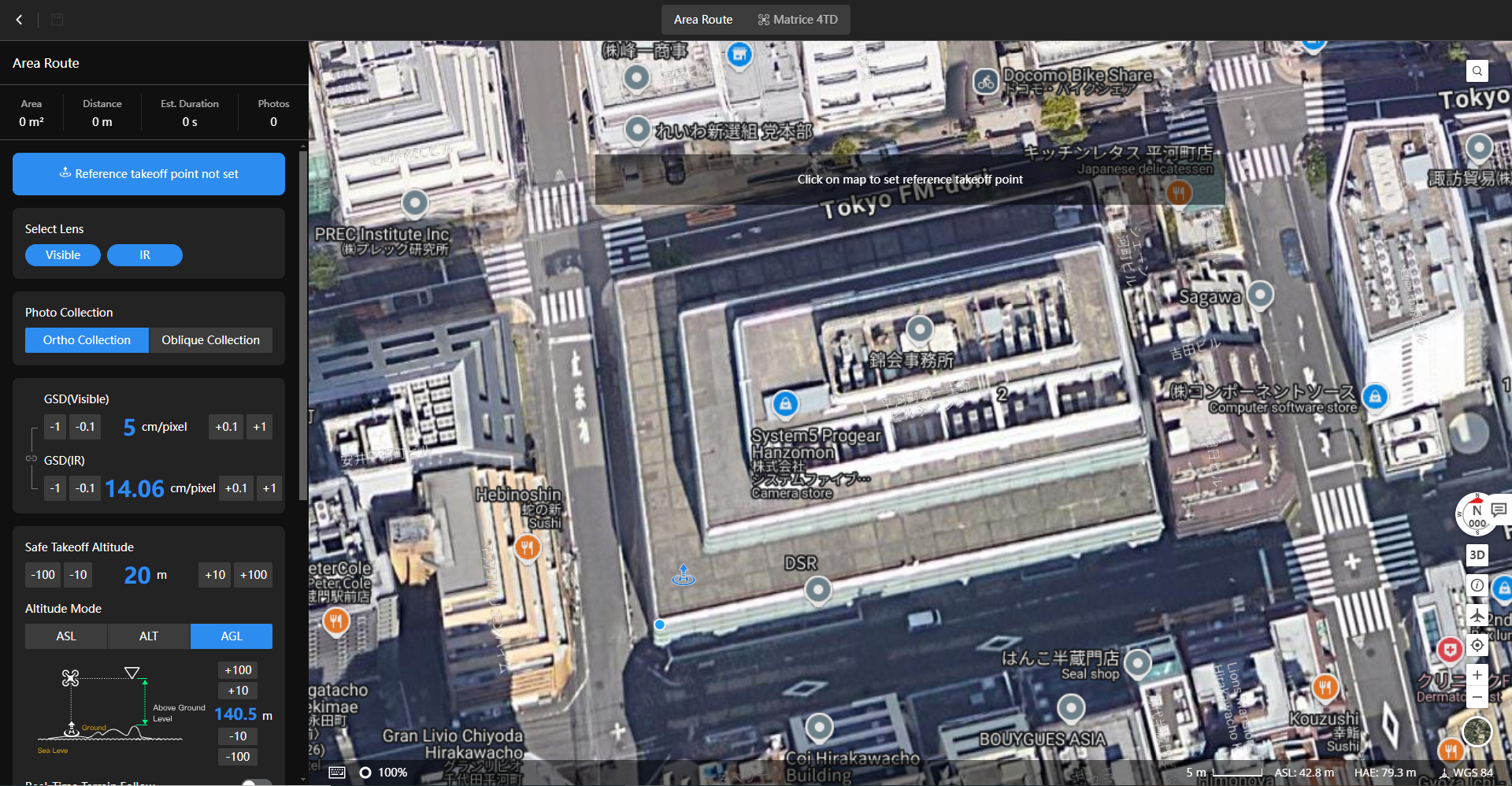Edit the 140.5 m altitude value
The image size is (1512, 786).
tap(235, 714)
